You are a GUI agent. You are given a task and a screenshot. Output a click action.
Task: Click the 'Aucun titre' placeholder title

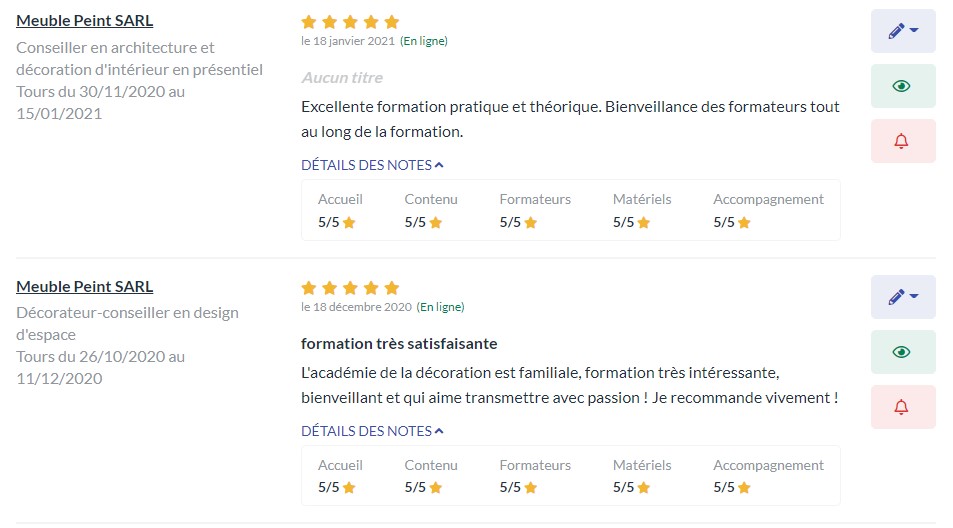342,78
